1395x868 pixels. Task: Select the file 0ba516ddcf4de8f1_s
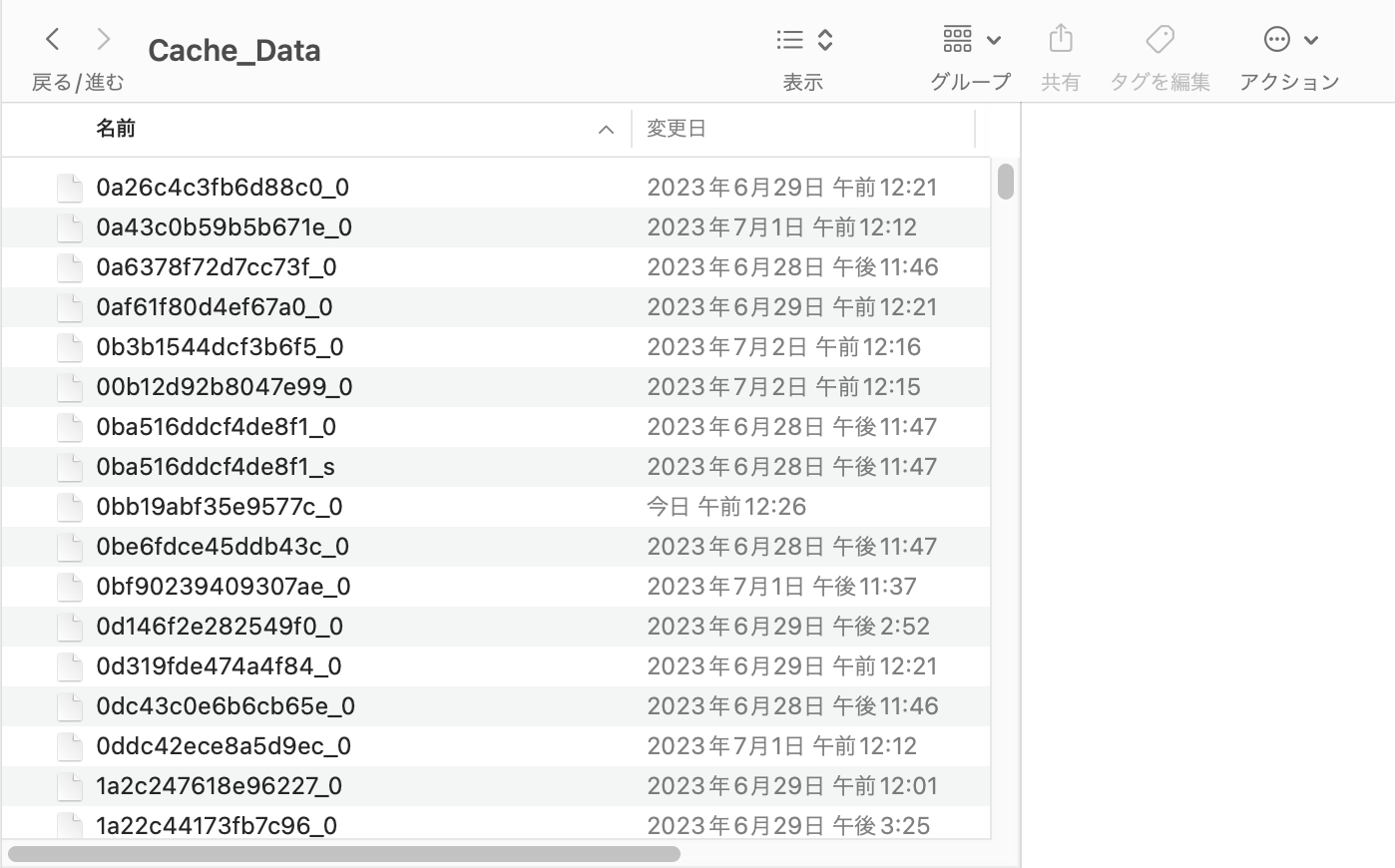215,467
